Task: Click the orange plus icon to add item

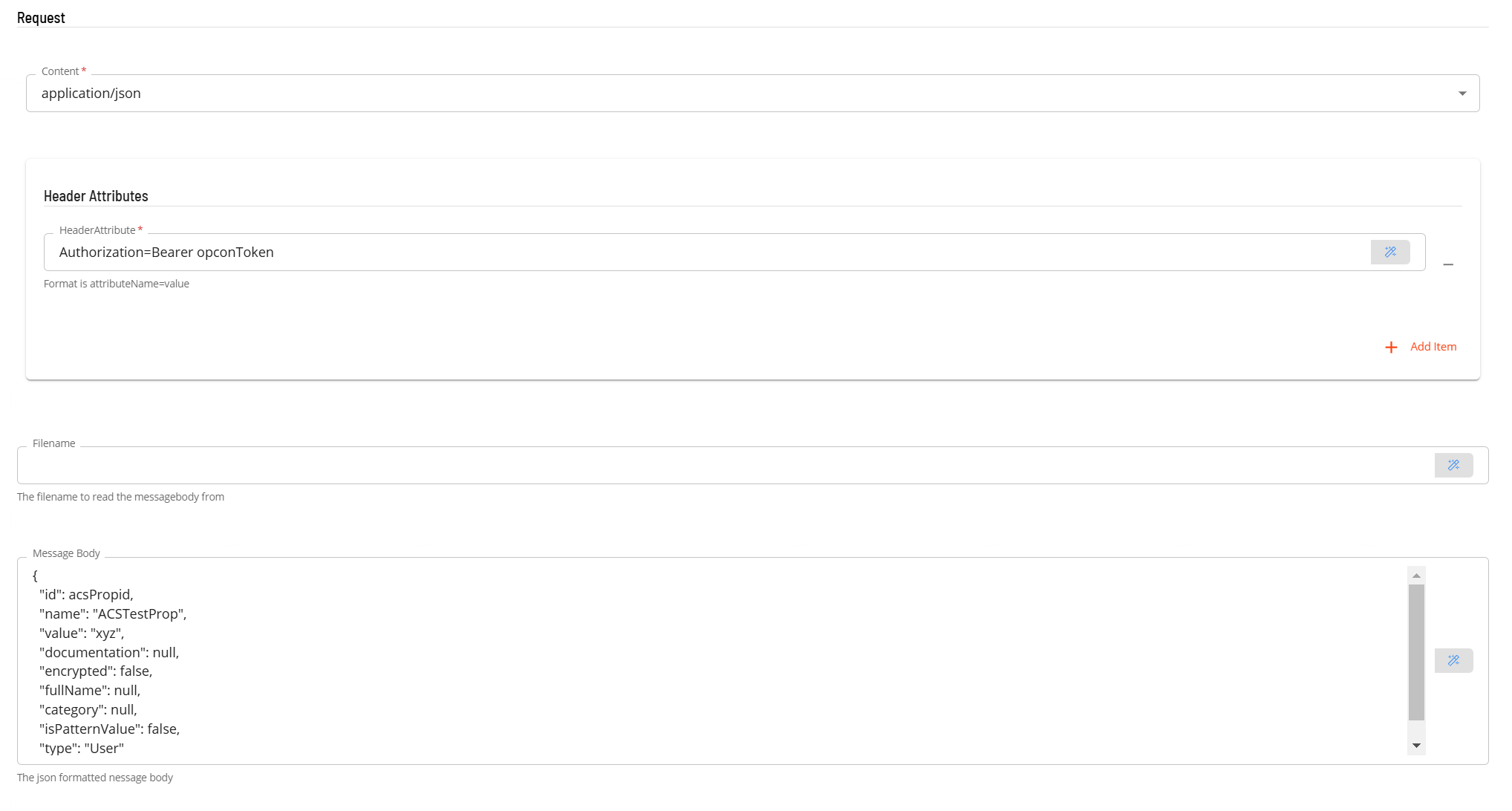Action: click(x=1391, y=348)
